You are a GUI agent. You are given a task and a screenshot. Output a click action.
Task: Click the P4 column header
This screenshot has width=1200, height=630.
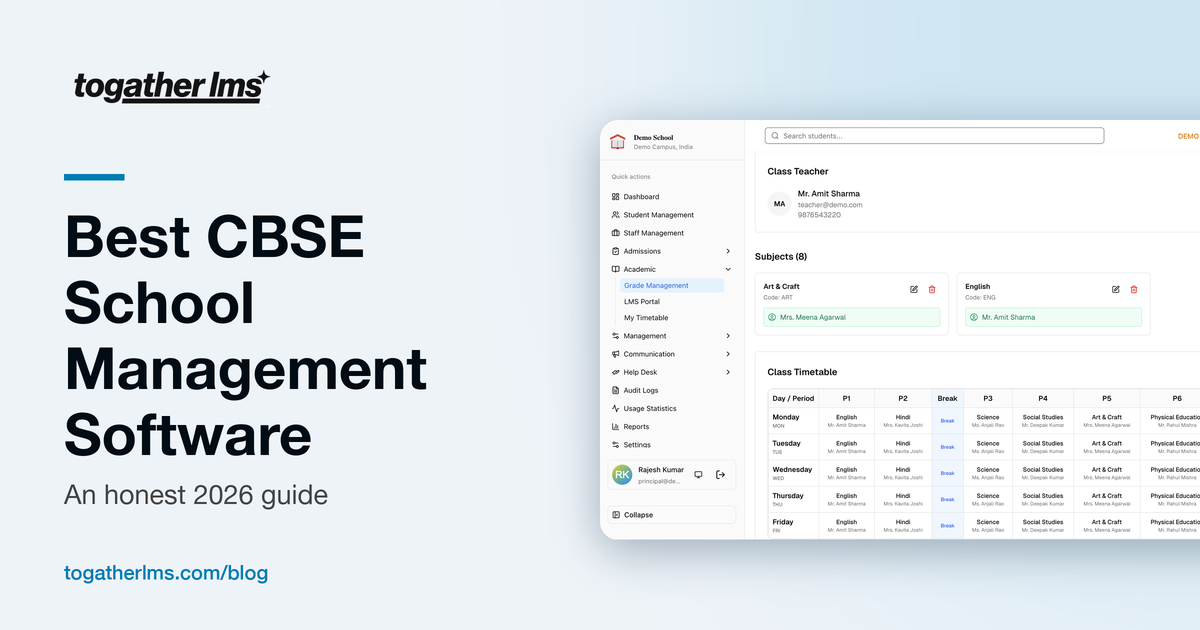coord(1043,398)
